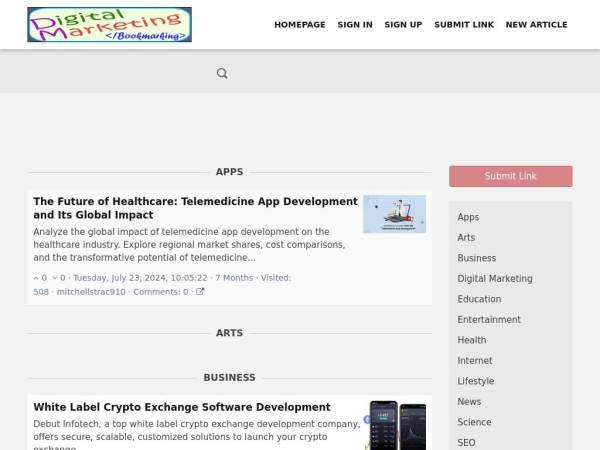The width and height of the screenshot is (600, 450).
Task: Select the Education category in sidebar
Action: coord(479,299)
